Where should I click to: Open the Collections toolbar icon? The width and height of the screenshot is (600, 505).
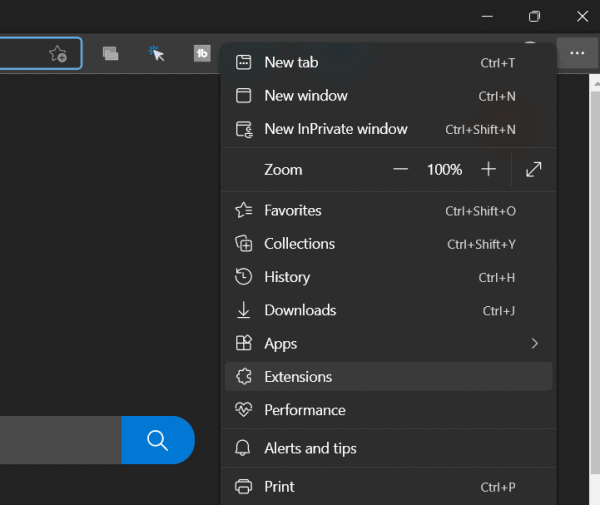(110, 53)
